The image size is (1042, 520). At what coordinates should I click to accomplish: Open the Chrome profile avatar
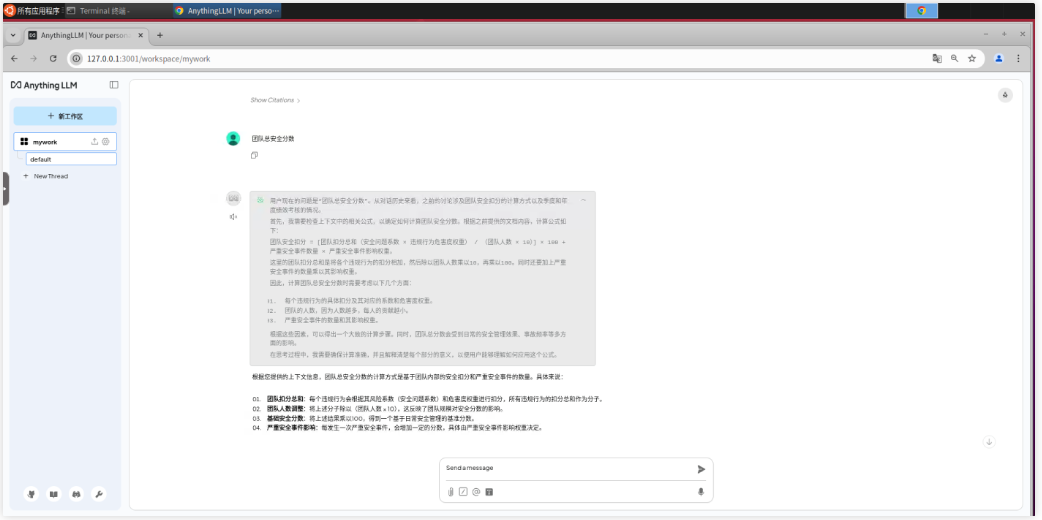[x=998, y=59]
